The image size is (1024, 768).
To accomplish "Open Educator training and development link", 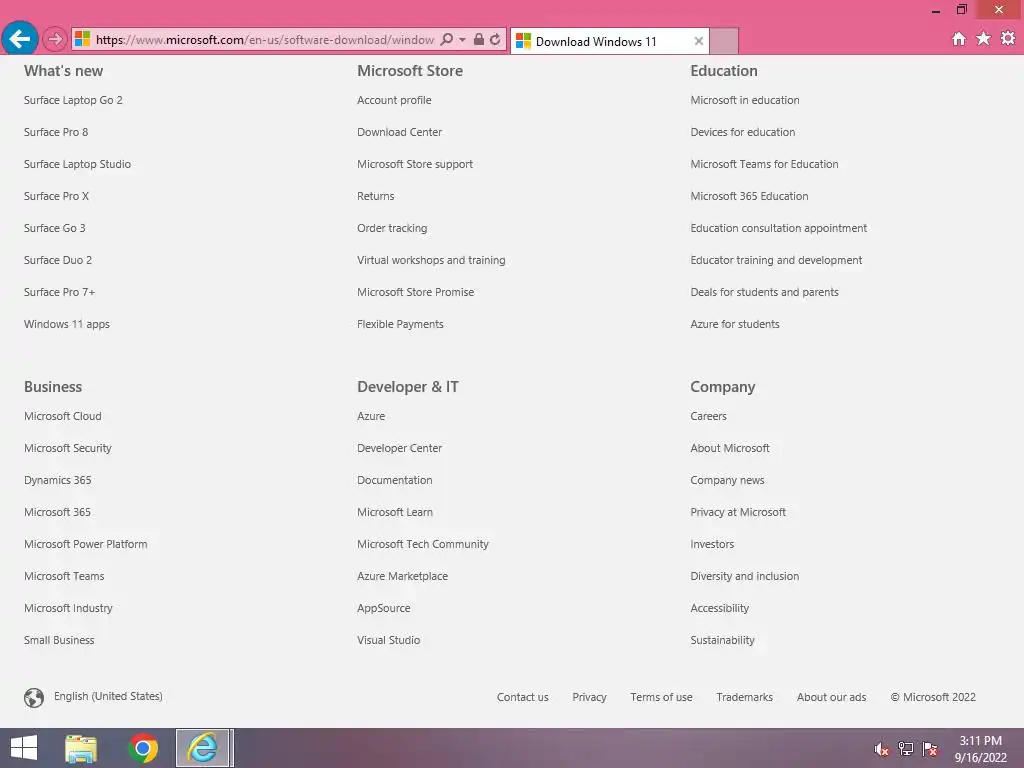I will (776, 260).
